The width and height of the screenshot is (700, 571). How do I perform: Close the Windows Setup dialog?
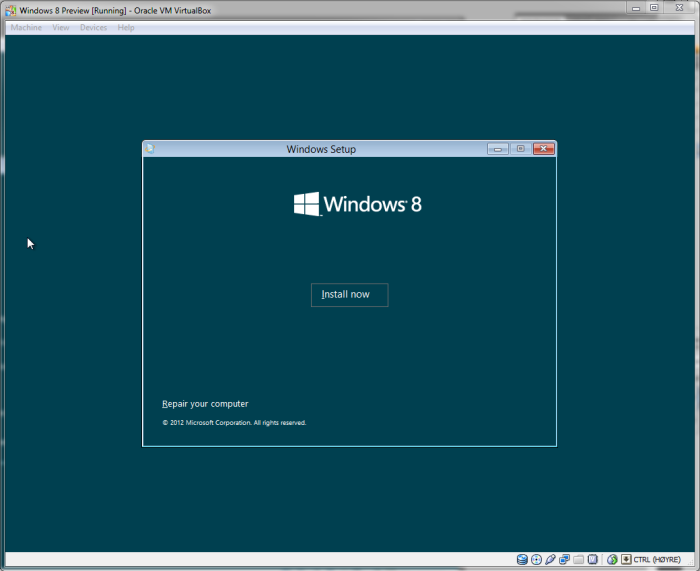pos(544,149)
